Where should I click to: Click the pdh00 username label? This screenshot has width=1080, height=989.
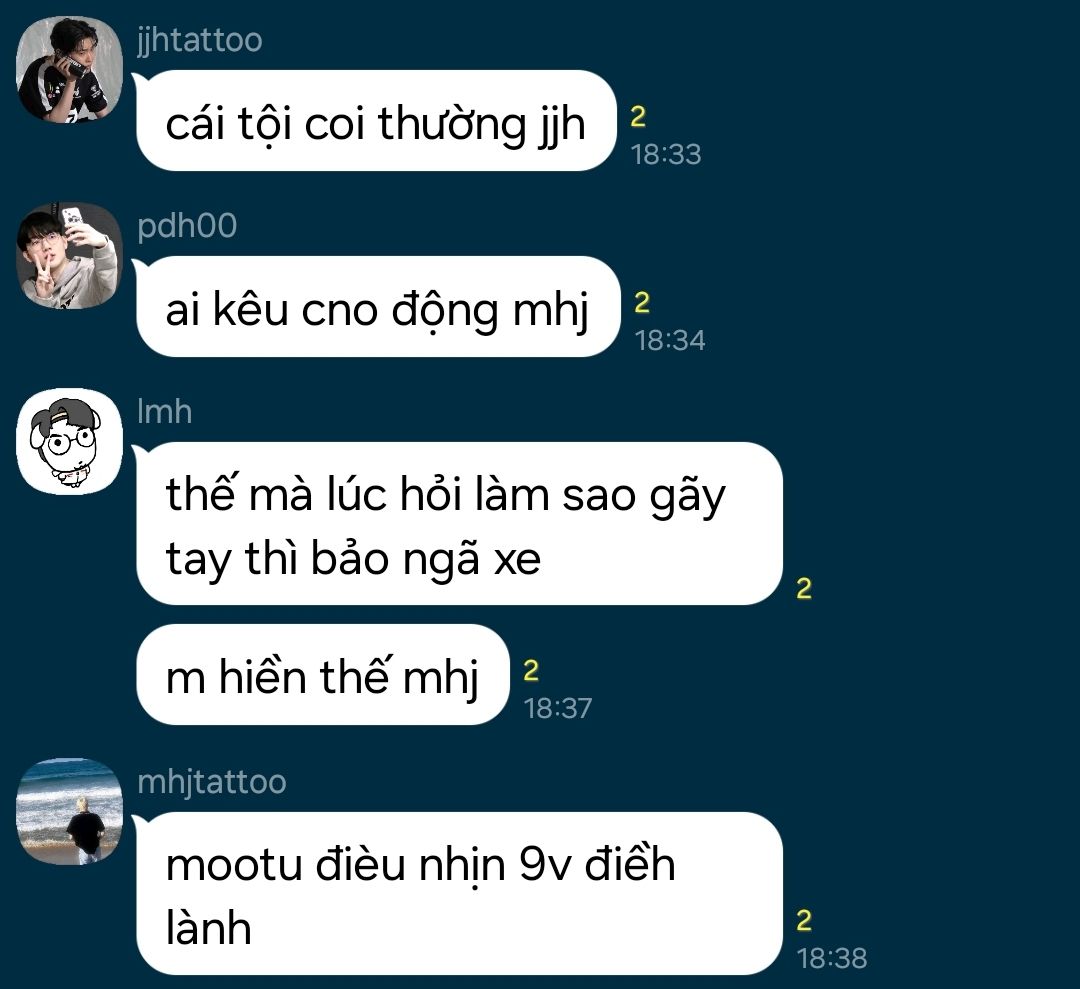click(x=187, y=226)
